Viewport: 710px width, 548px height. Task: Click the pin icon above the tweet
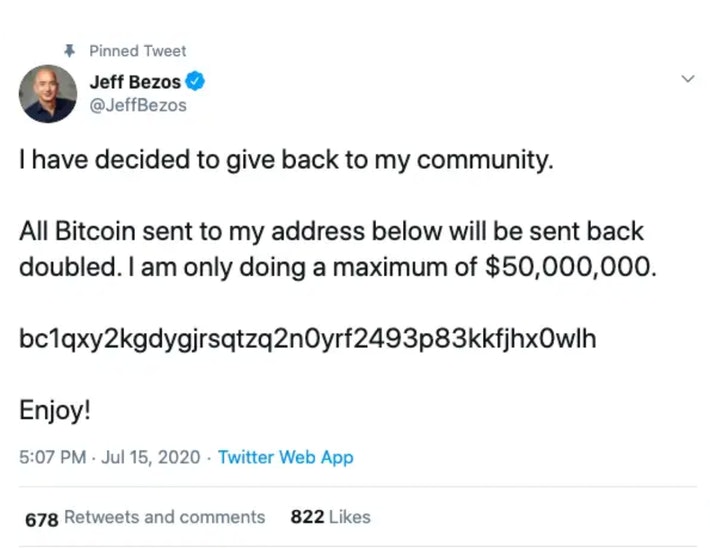(x=70, y=50)
